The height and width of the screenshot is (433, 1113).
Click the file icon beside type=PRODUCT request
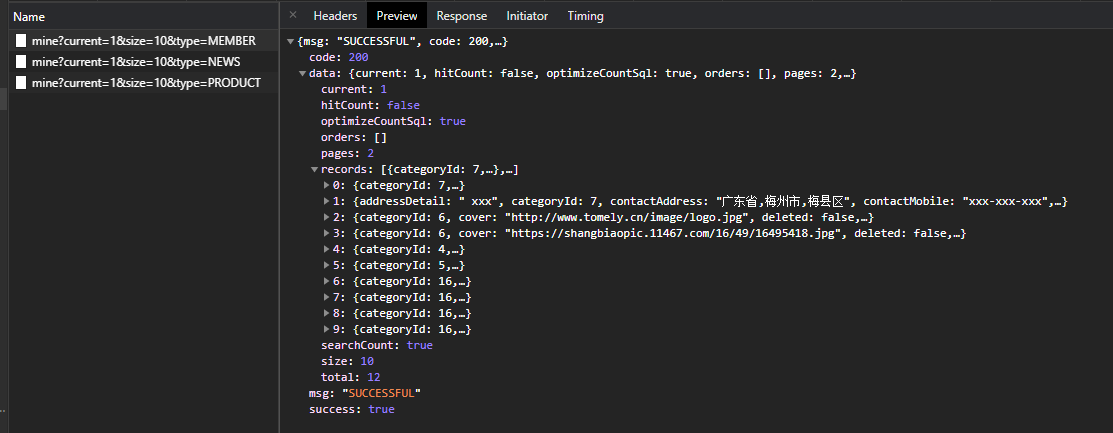[20, 83]
